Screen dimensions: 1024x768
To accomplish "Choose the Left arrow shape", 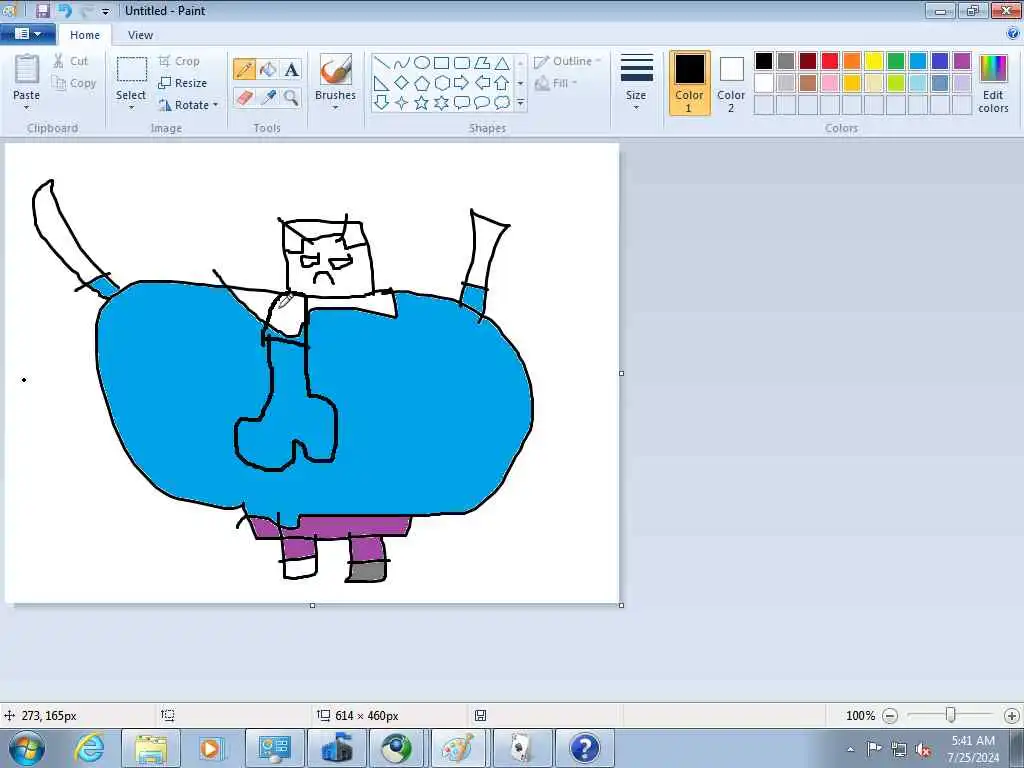I will tap(482, 83).
